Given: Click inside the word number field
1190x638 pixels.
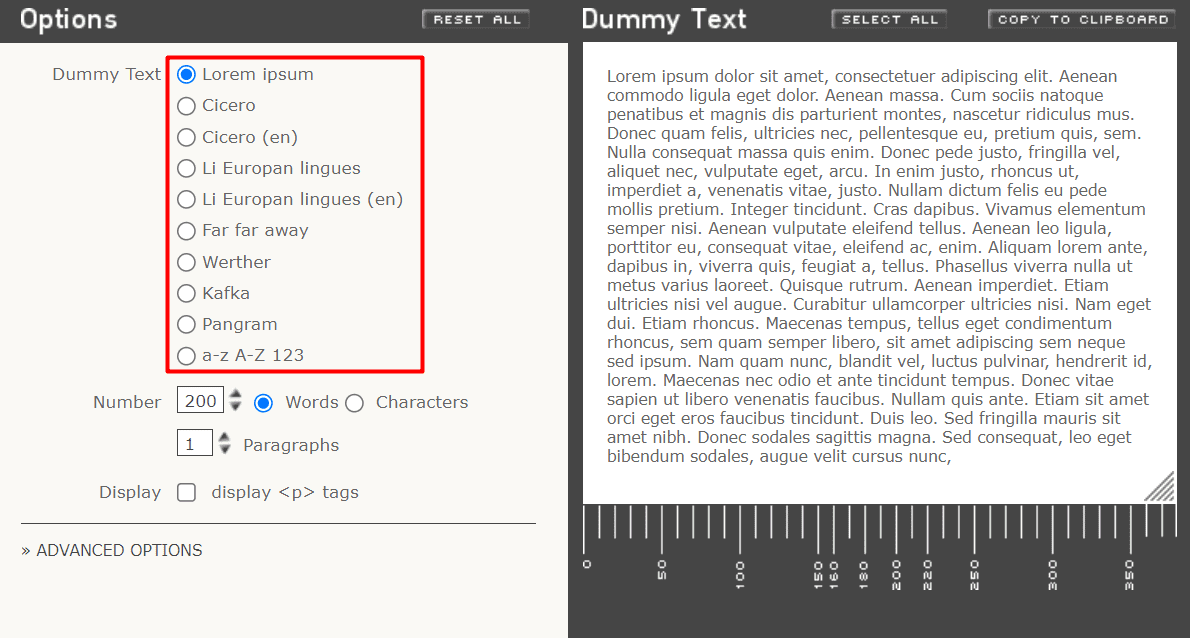Looking at the screenshot, I should click(200, 401).
